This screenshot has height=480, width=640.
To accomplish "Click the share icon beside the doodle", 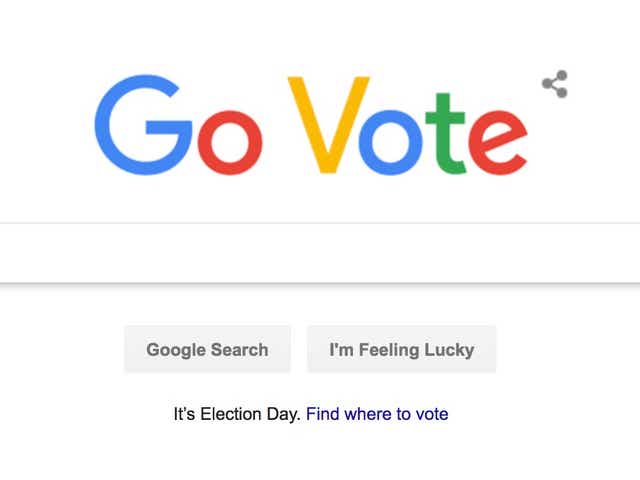I will 555,85.
